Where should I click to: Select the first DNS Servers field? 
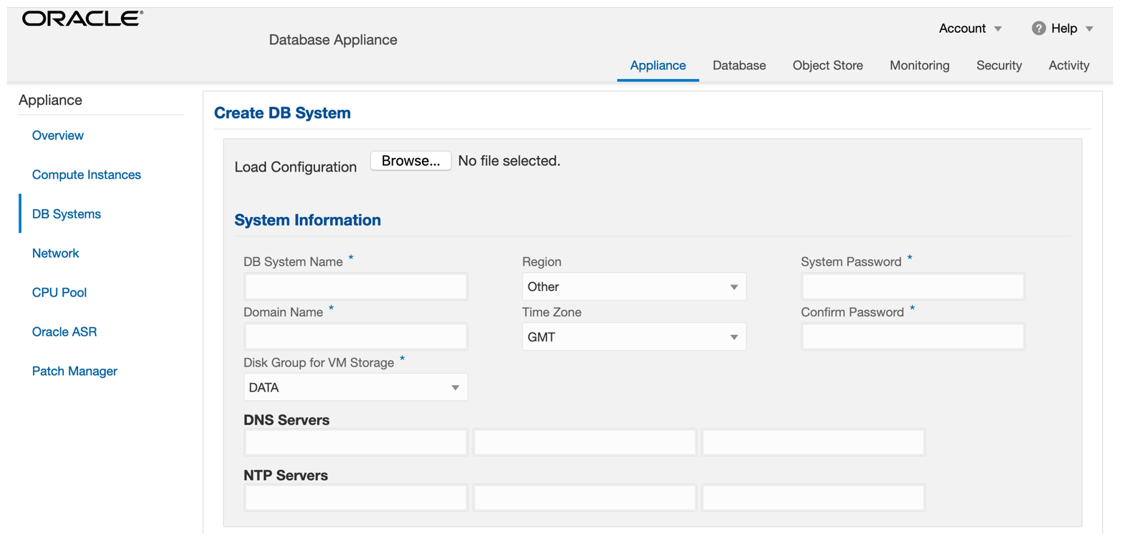[x=355, y=442]
